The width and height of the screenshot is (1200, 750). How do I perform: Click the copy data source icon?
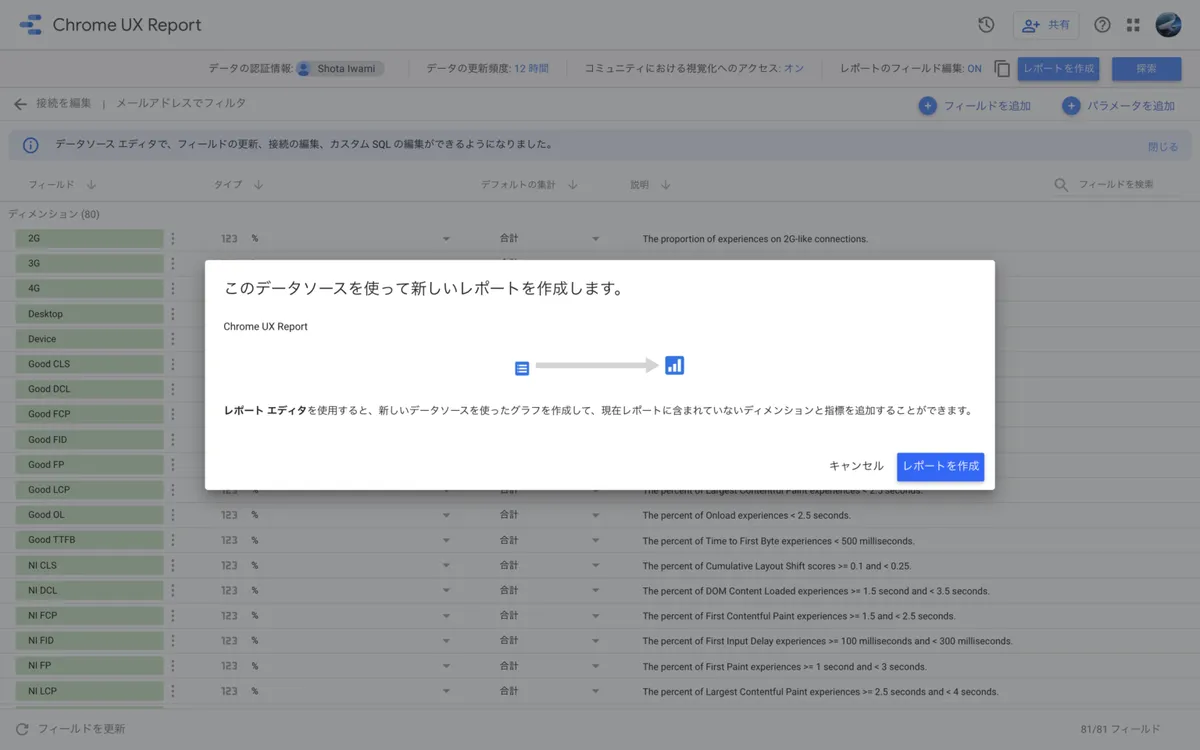click(1002, 69)
